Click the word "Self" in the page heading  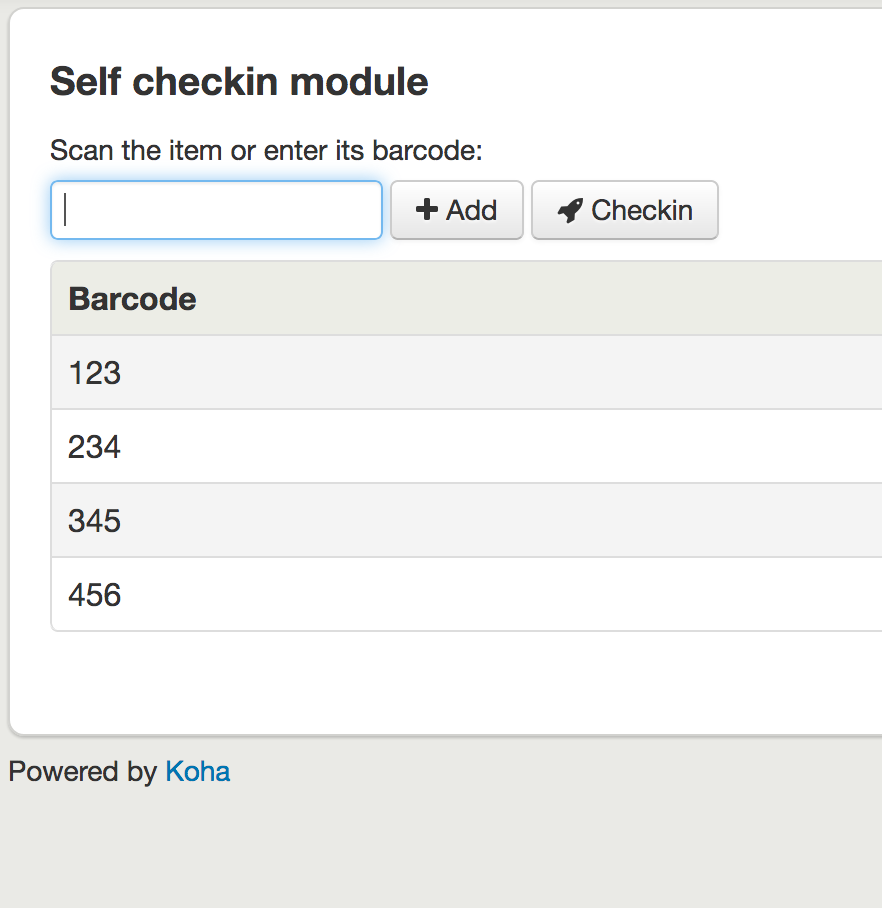tap(86, 82)
